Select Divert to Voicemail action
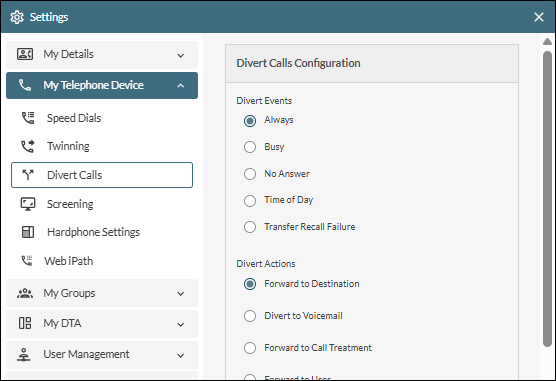The width and height of the screenshot is (556, 381). (x=250, y=316)
